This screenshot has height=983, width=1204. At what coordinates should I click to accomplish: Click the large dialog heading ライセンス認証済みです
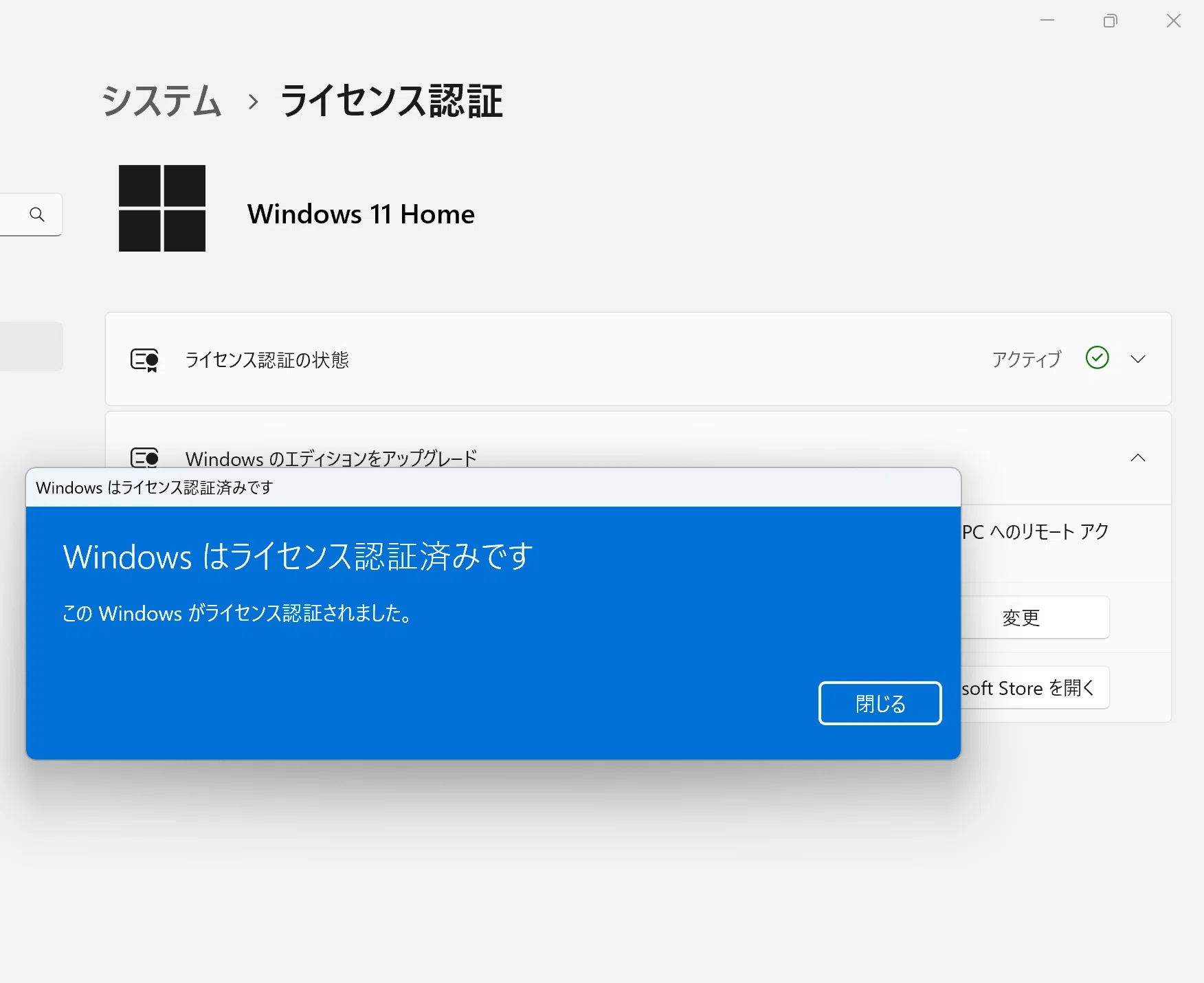(298, 556)
